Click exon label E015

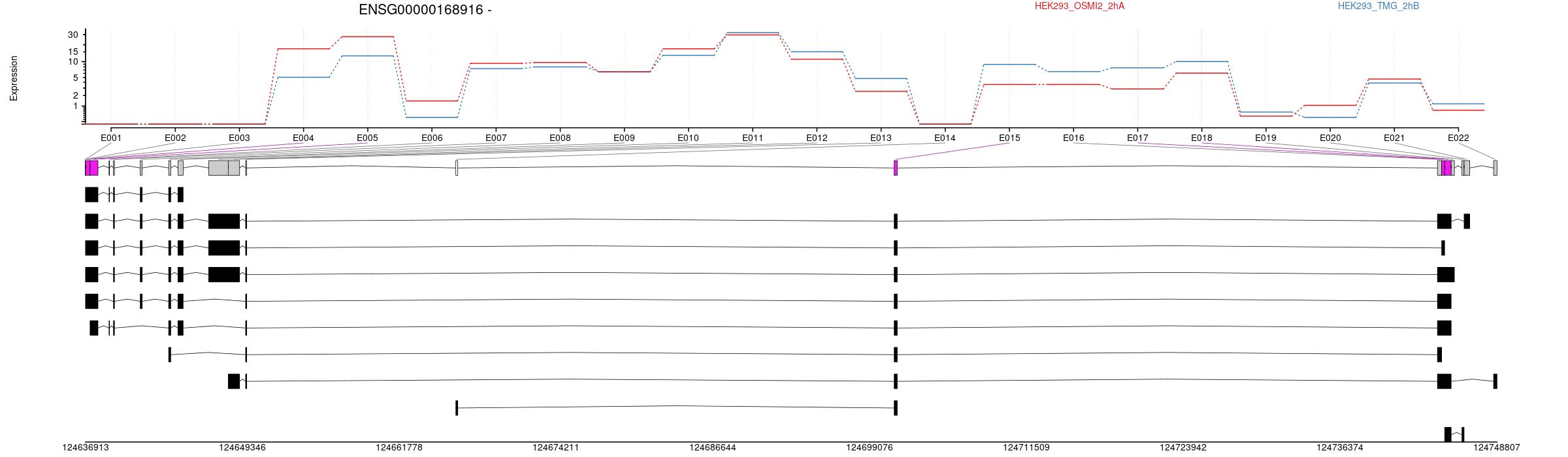(1009, 138)
